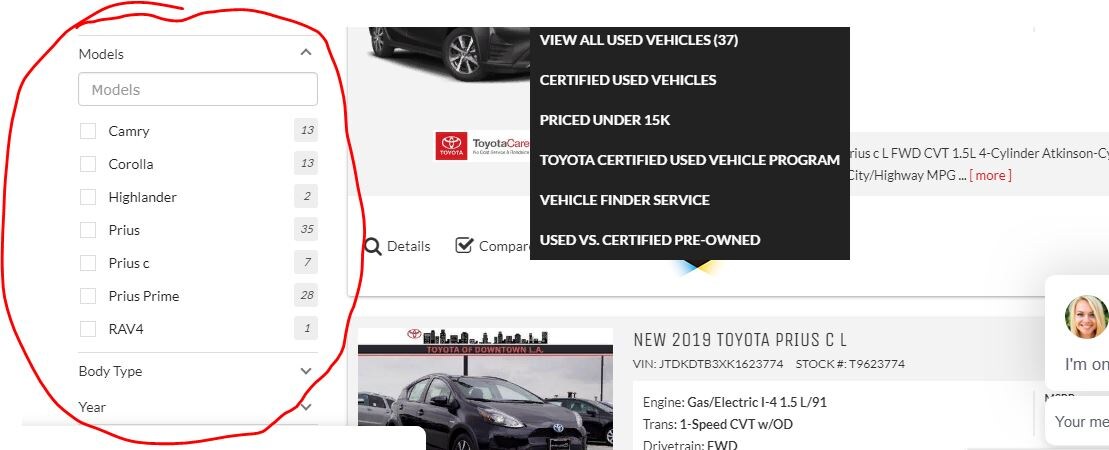The width and height of the screenshot is (1109, 450).
Task: Click the chat agent avatar photo
Action: pos(1086,316)
